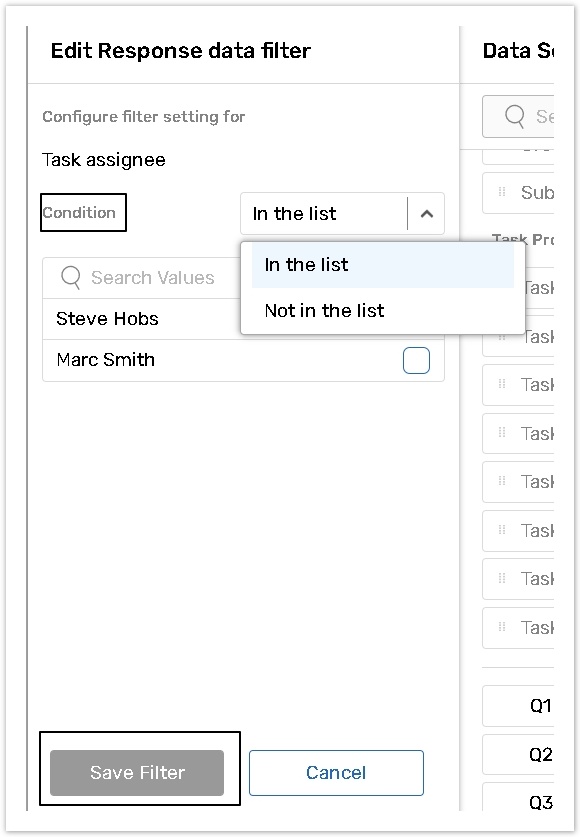Select Steve Hobs row
Screen dimensions: 580x837
(x=142, y=319)
